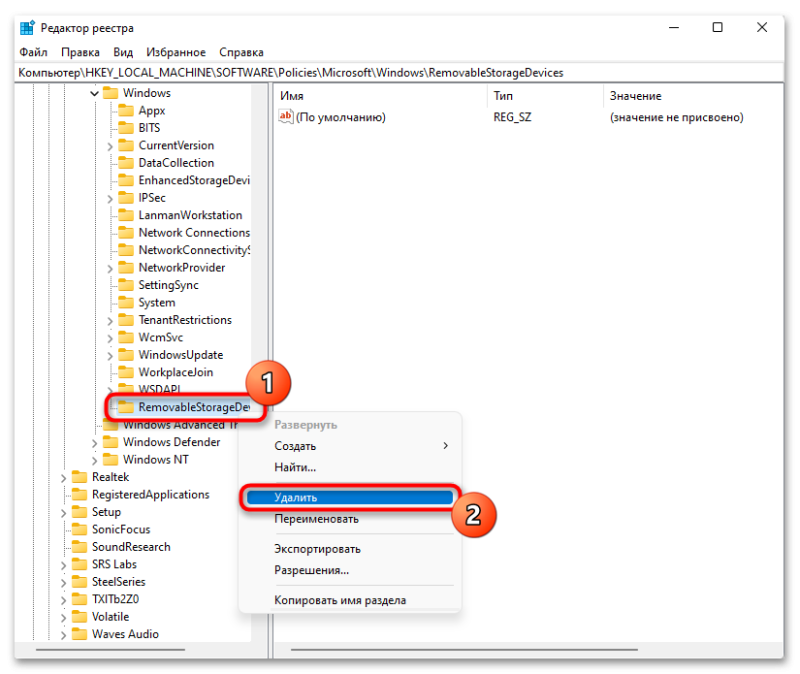The width and height of the screenshot is (800, 674).
Task: Expand the WcmSvc key
Action: tap(110, 338)
